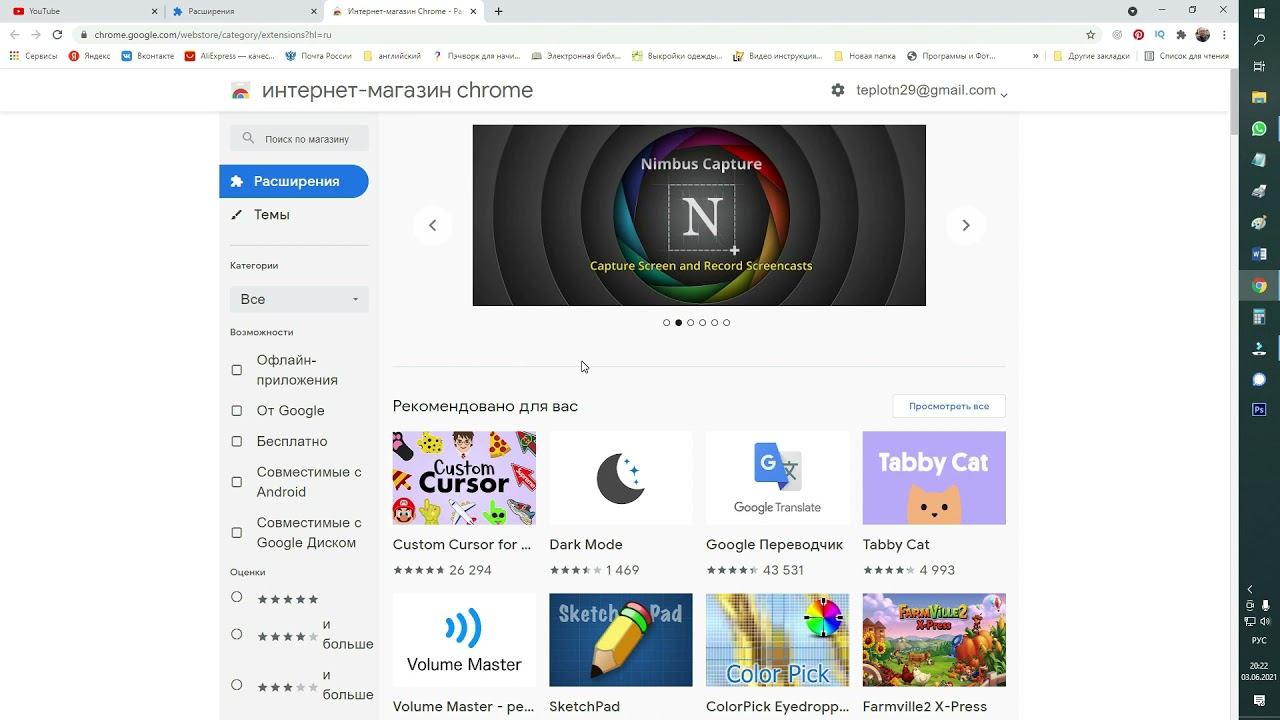Check the Бесплатно filter
This screenshot has width=1280, height=720.
click(x=237, y=441)
